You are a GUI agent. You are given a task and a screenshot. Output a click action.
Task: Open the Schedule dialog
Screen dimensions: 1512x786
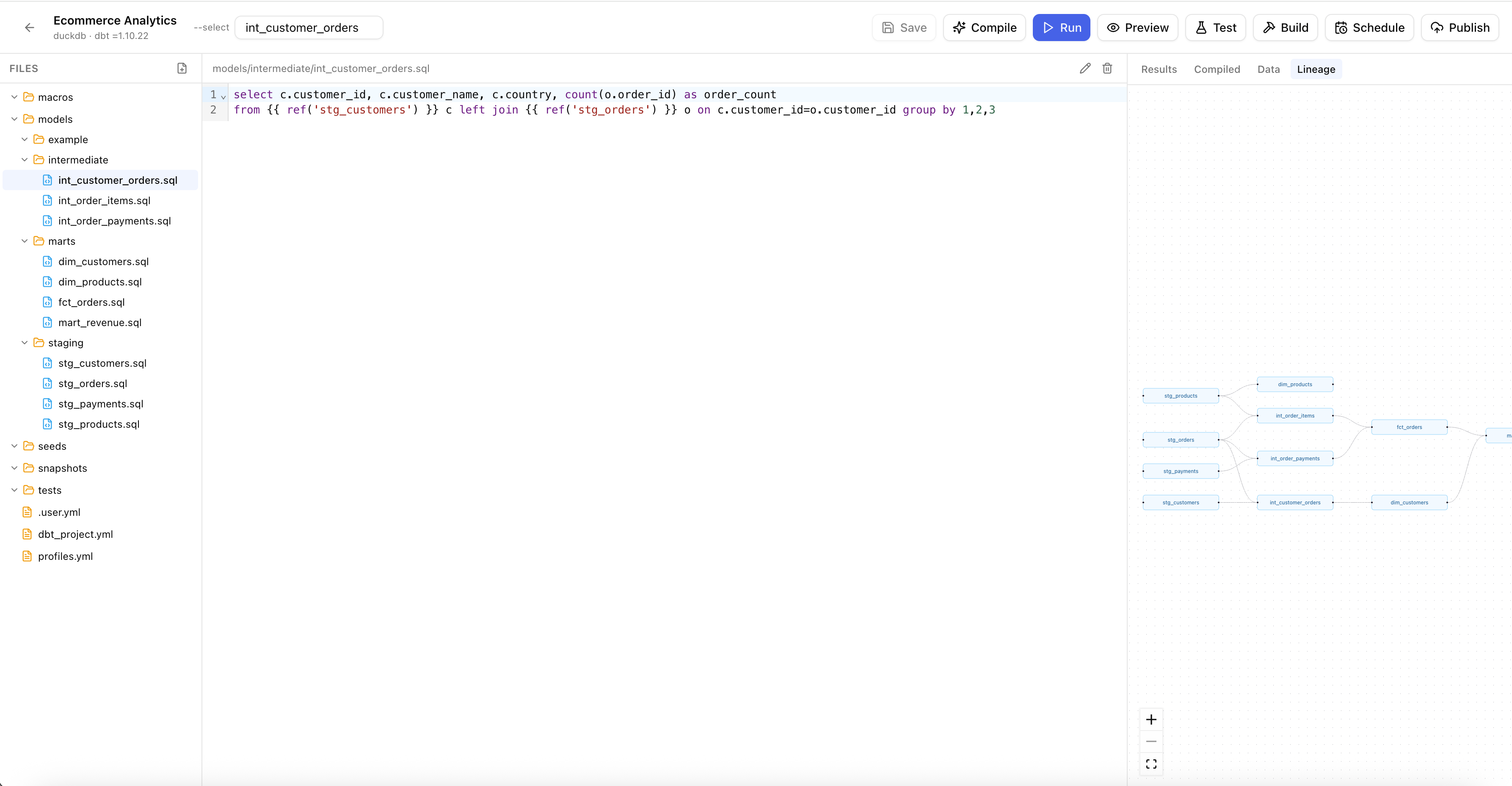pos(1369,28)
